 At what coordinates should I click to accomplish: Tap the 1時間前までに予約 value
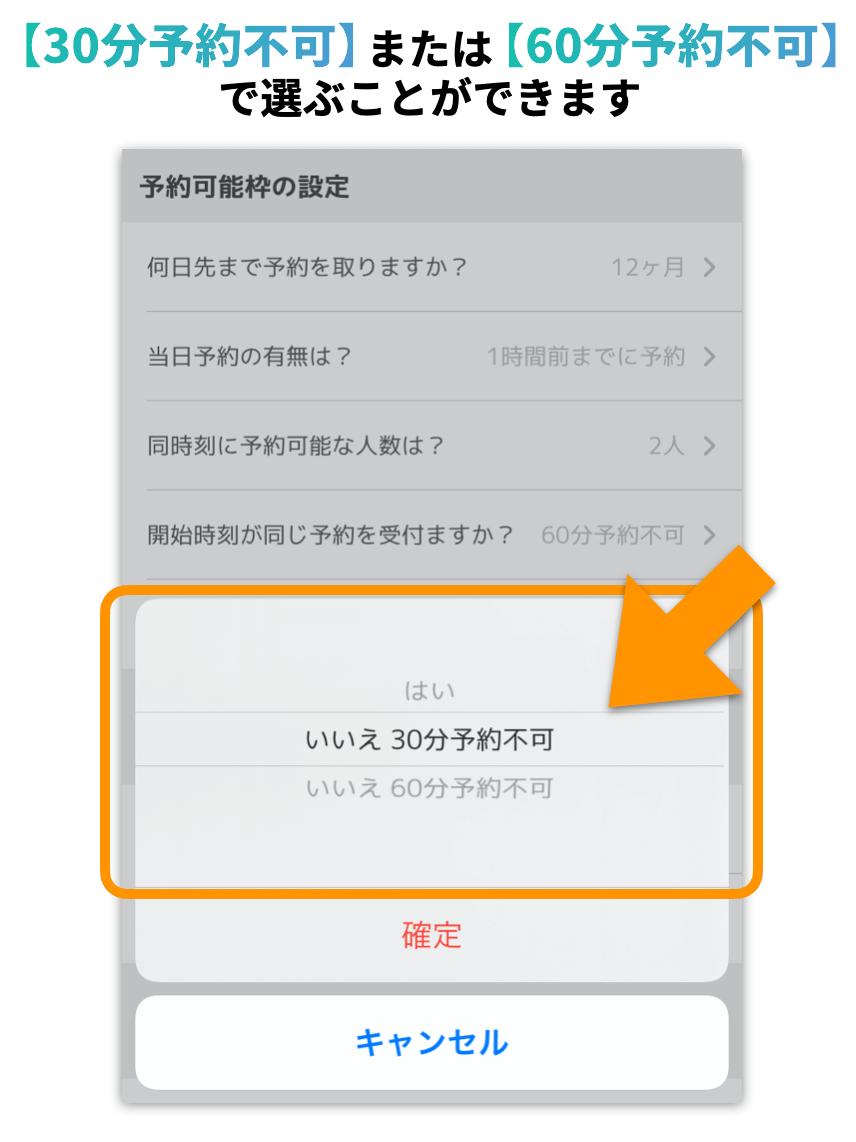(x=586, y=357)
